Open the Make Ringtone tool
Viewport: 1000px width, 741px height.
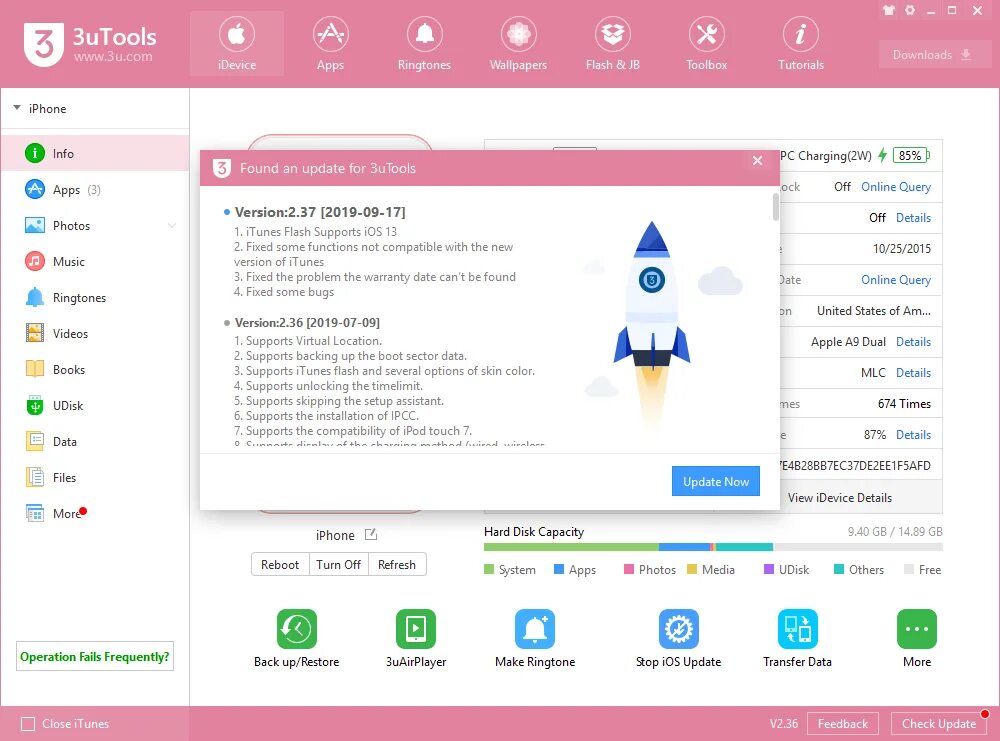click(x=535, y=629)
